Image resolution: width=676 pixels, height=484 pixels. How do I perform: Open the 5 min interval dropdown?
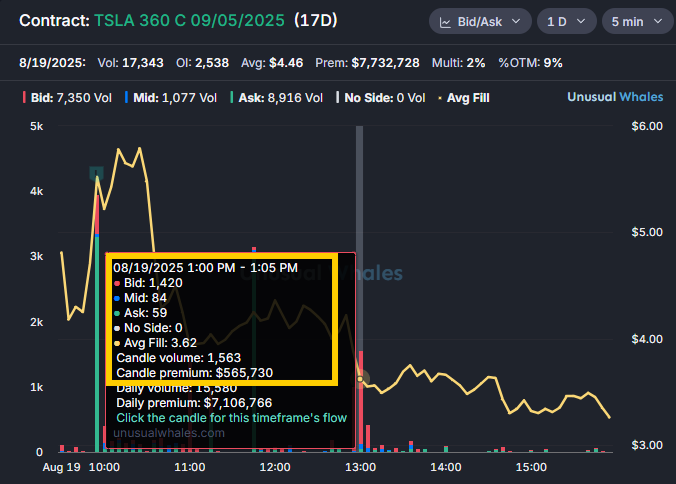[637, 21]
